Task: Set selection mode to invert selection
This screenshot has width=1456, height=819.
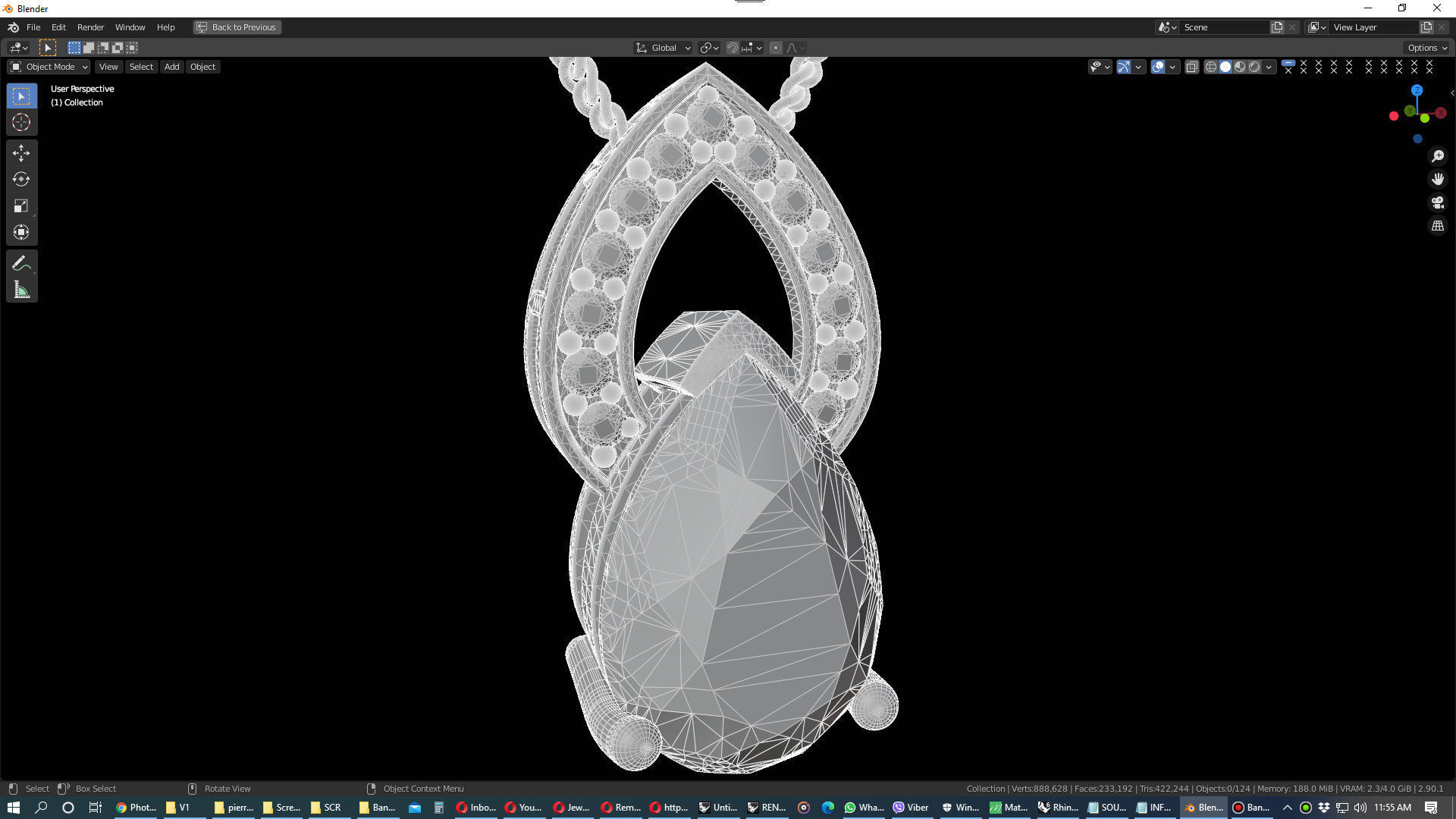Action: point(118,48)
